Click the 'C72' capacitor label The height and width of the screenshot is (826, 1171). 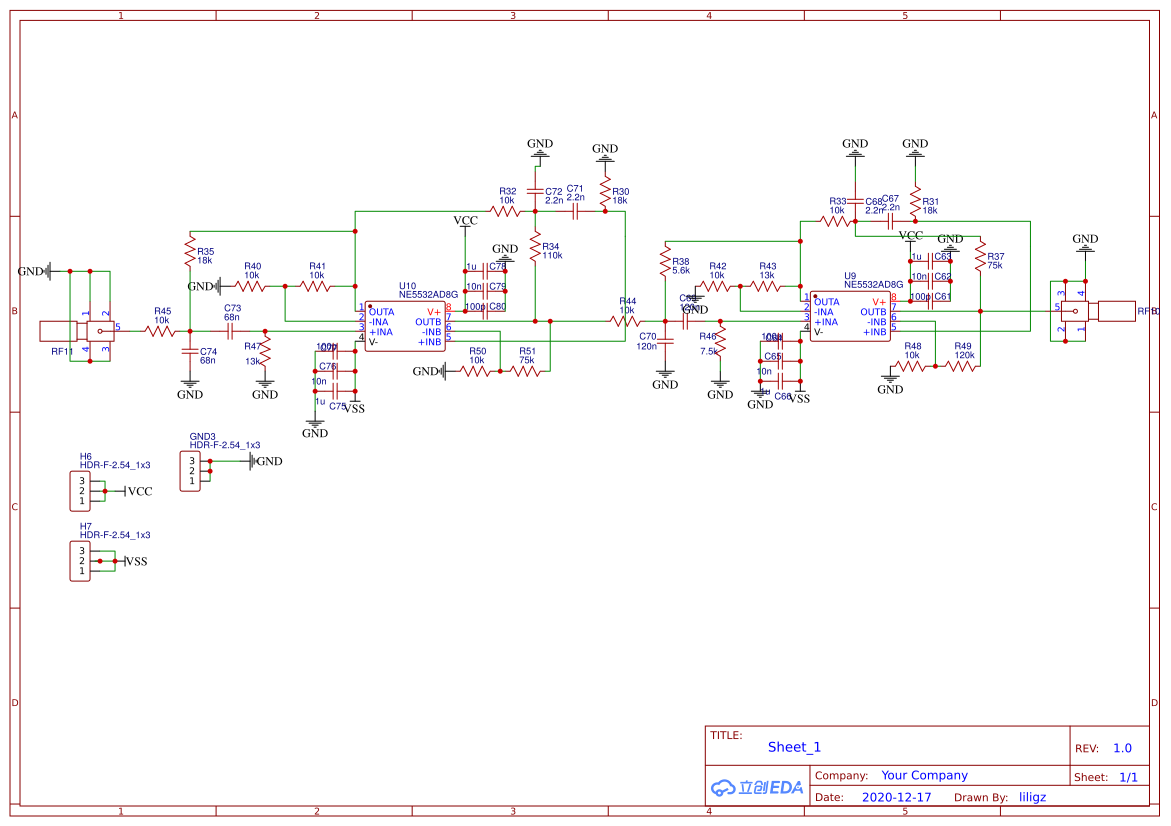click(x=553, y=192)
